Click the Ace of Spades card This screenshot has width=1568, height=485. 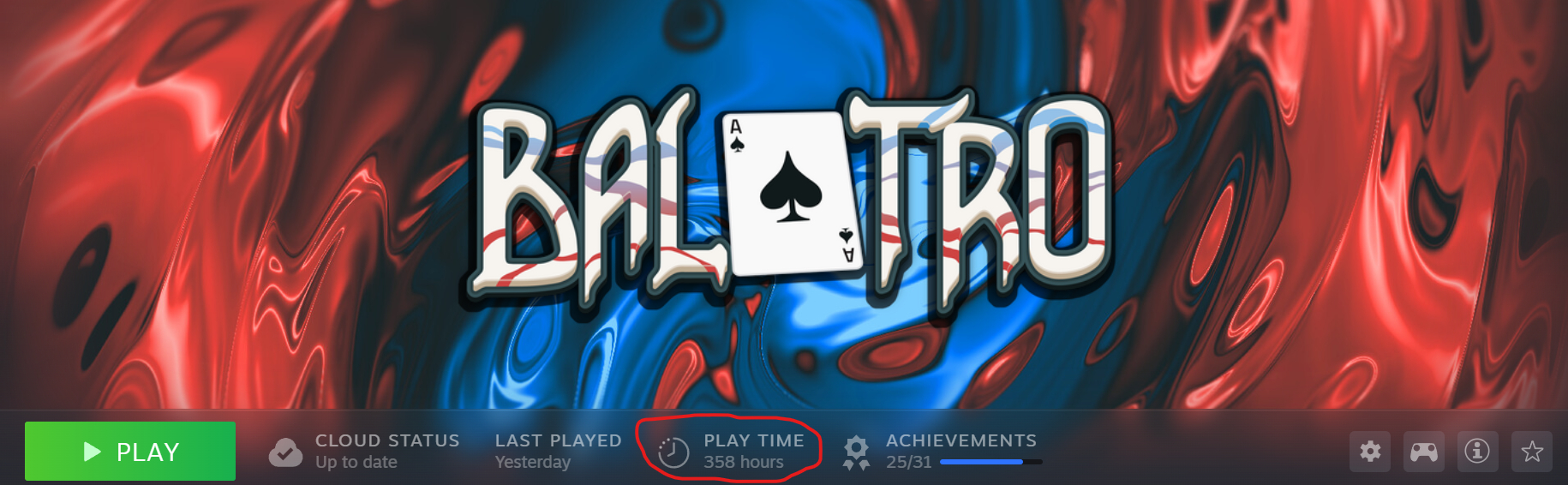[793, 194]
